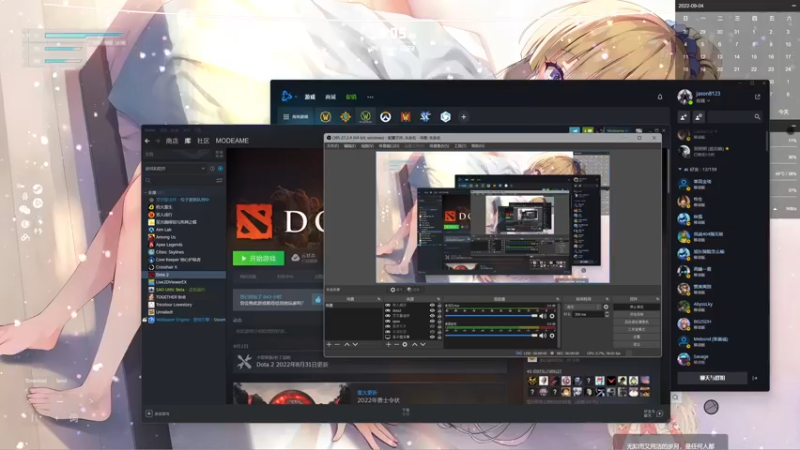The height and width of the screenshot is (450, 800).
Task: Open the 帮助(H) menu in OBS
Action: [478, 146]
